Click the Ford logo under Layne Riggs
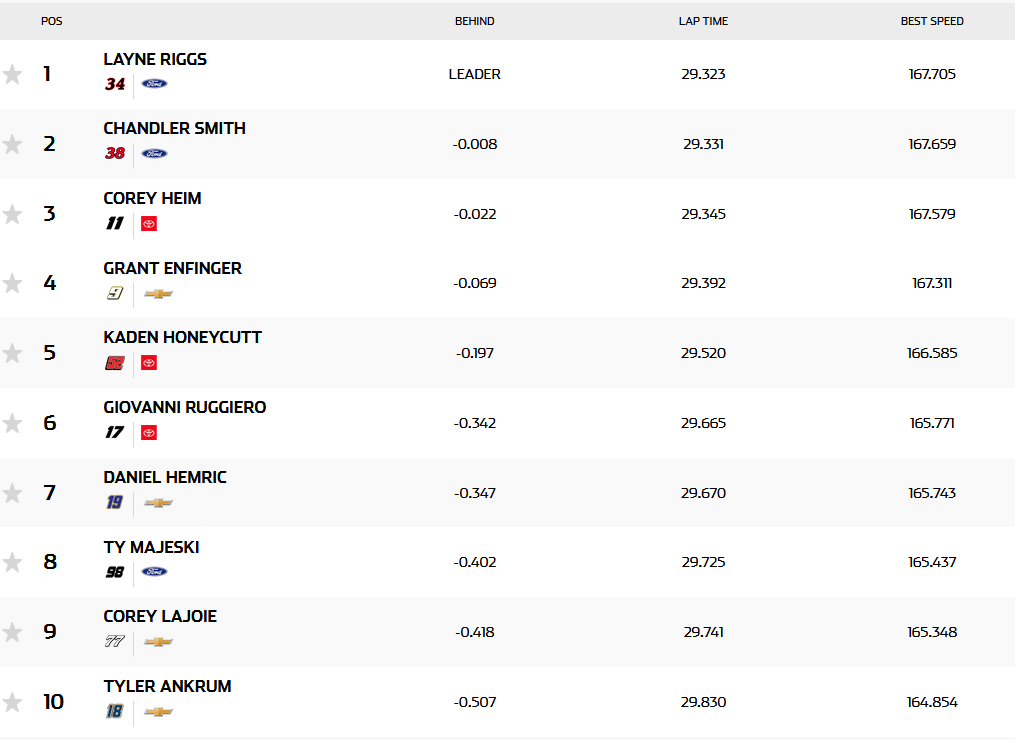Screen dimensions: 1015x740 tap(154, 84)
